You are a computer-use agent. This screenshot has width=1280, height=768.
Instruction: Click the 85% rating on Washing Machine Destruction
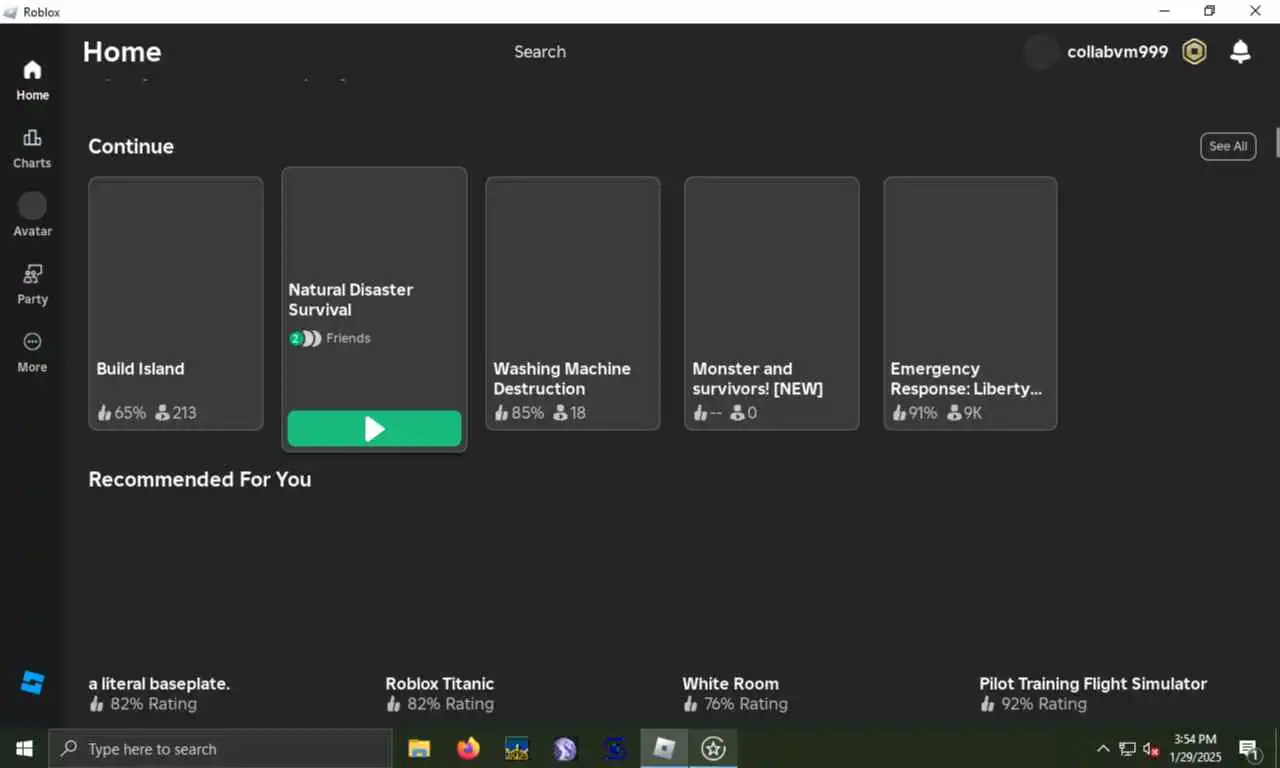coord(519,412)
